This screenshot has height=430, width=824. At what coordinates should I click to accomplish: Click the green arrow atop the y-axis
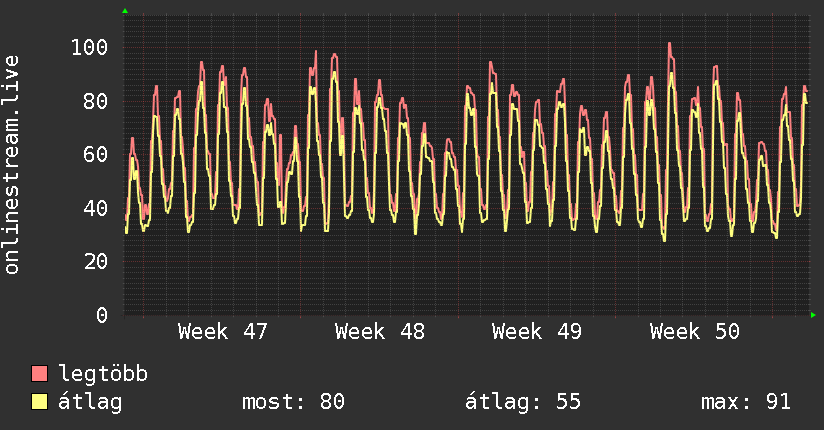tap(125, 11)
